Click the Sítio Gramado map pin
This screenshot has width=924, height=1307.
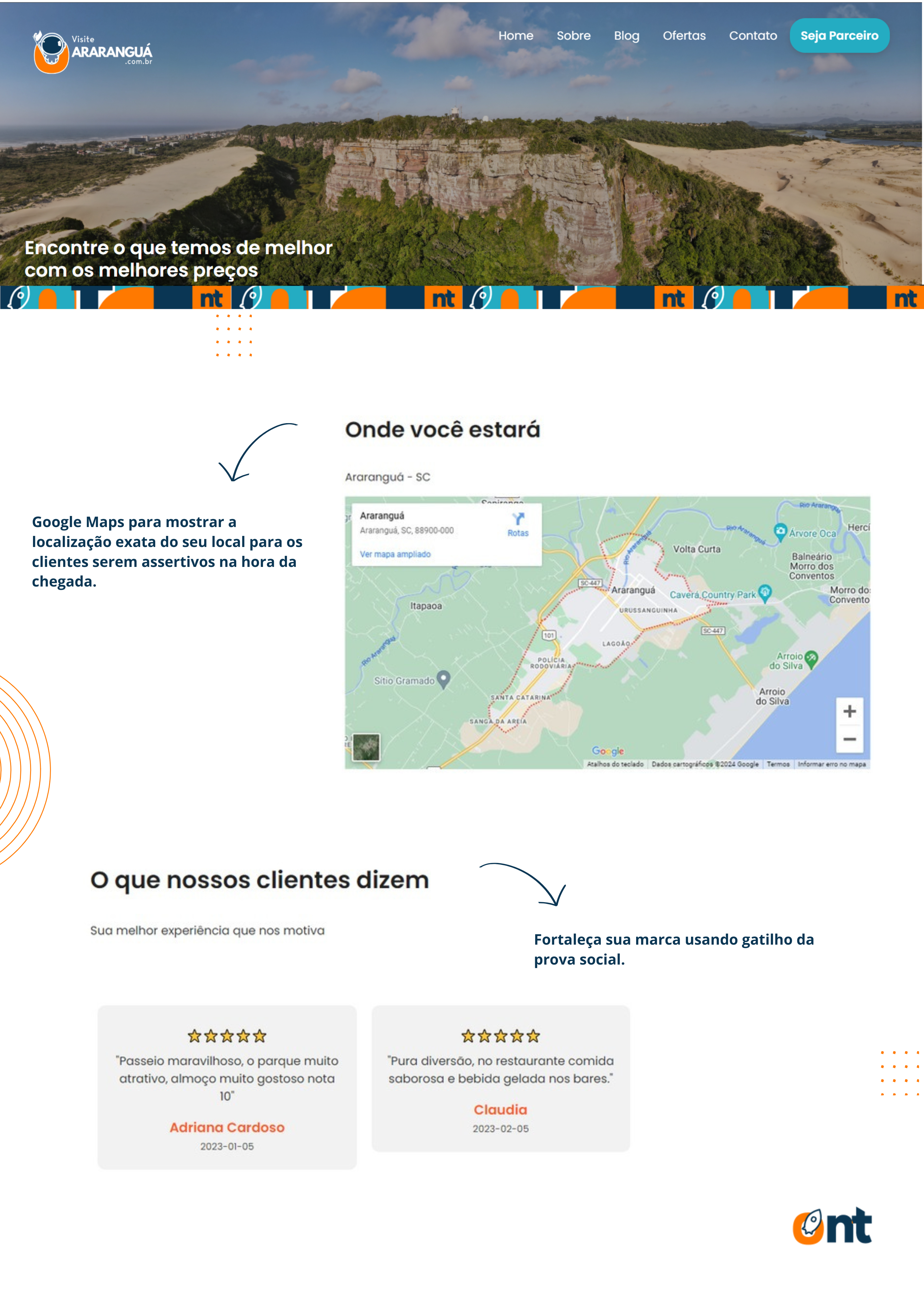pyautogui.click(x=443, y=678)
